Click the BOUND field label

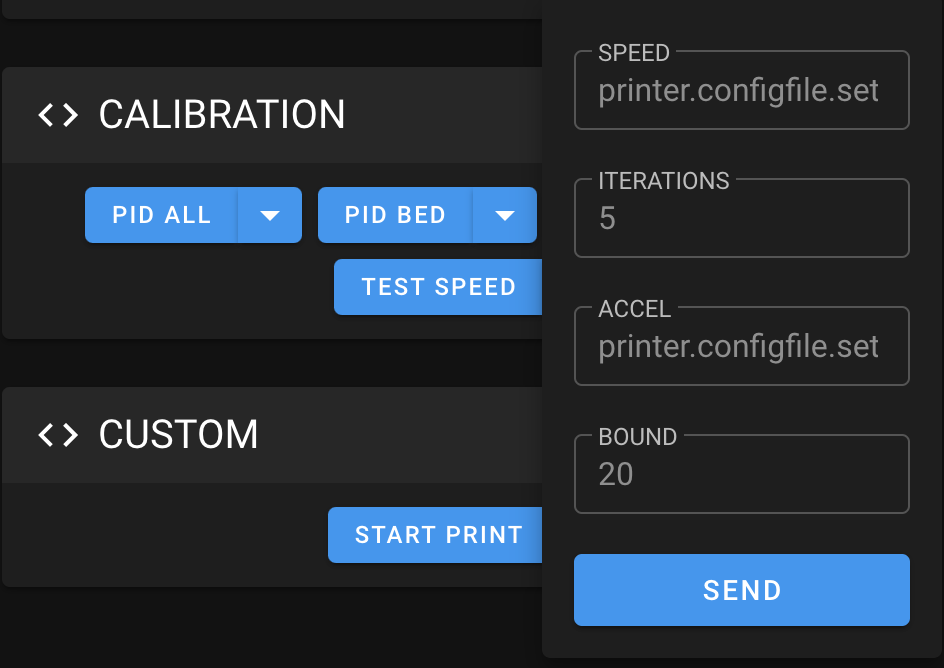click(637, 437)
